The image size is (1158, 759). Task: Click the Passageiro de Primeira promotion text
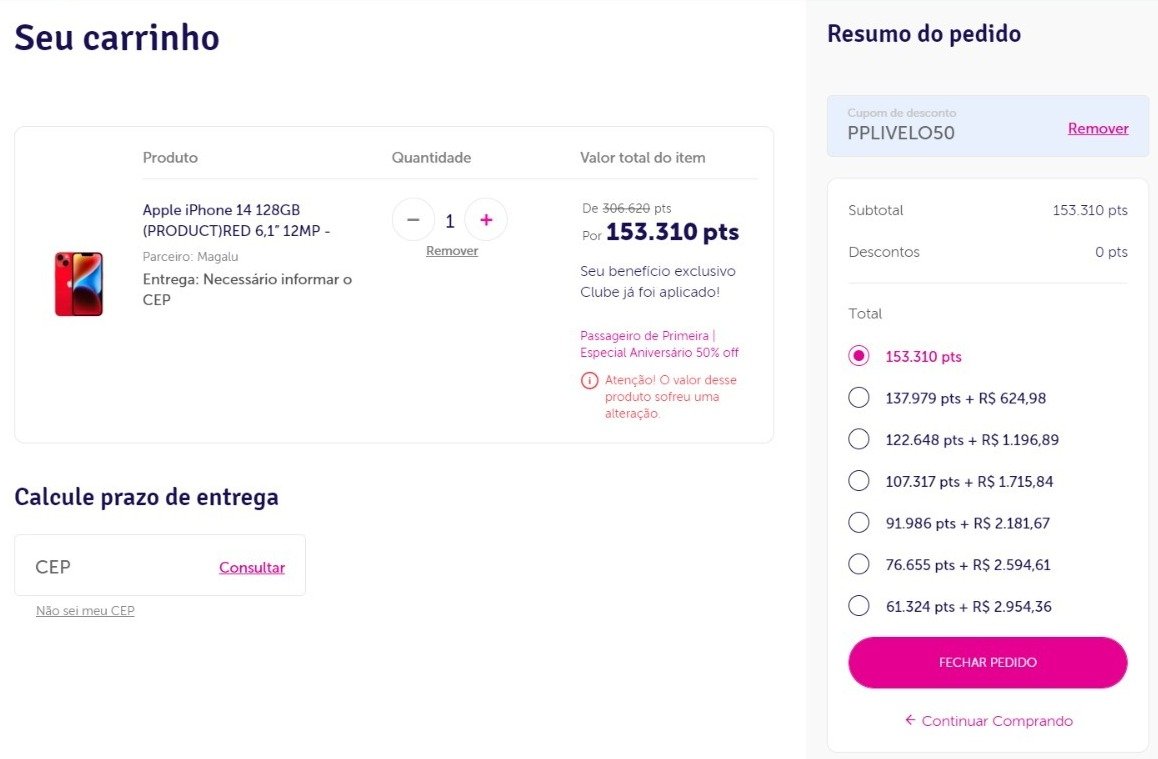659,344
